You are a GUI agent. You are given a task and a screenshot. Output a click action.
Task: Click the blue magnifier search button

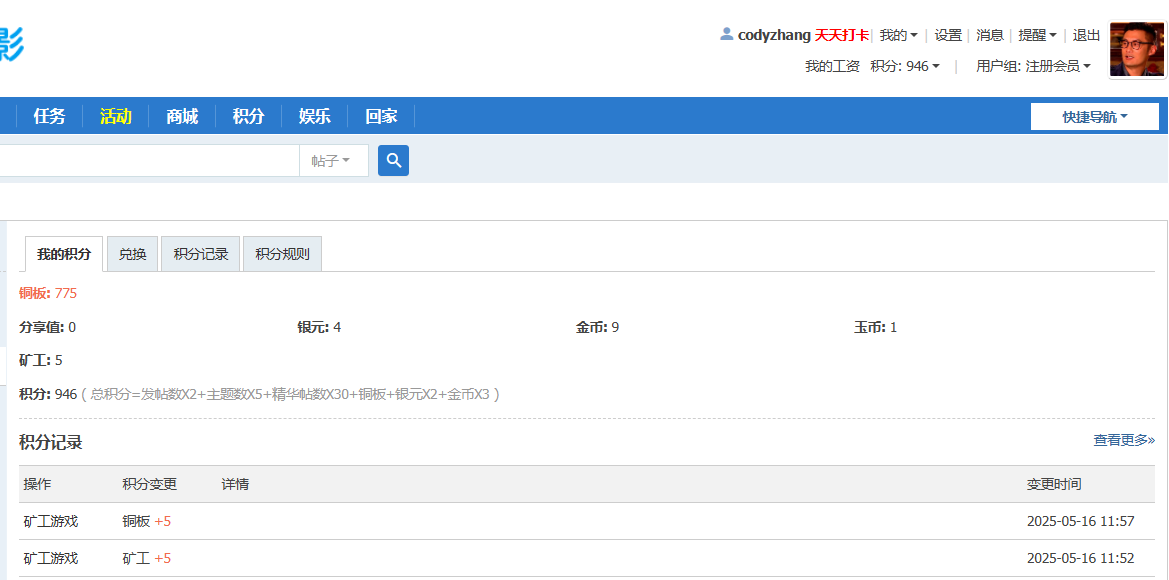click(x=393, y=160)
